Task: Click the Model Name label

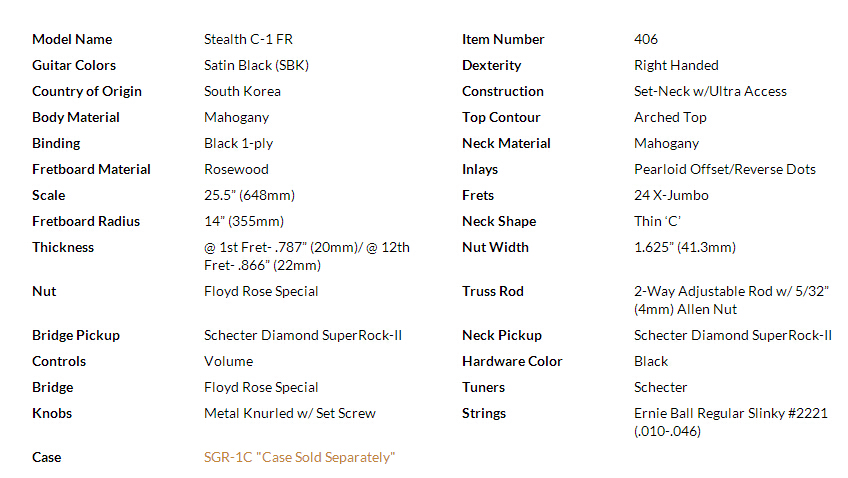Action: pyautogui.click(x=72, y=39)
